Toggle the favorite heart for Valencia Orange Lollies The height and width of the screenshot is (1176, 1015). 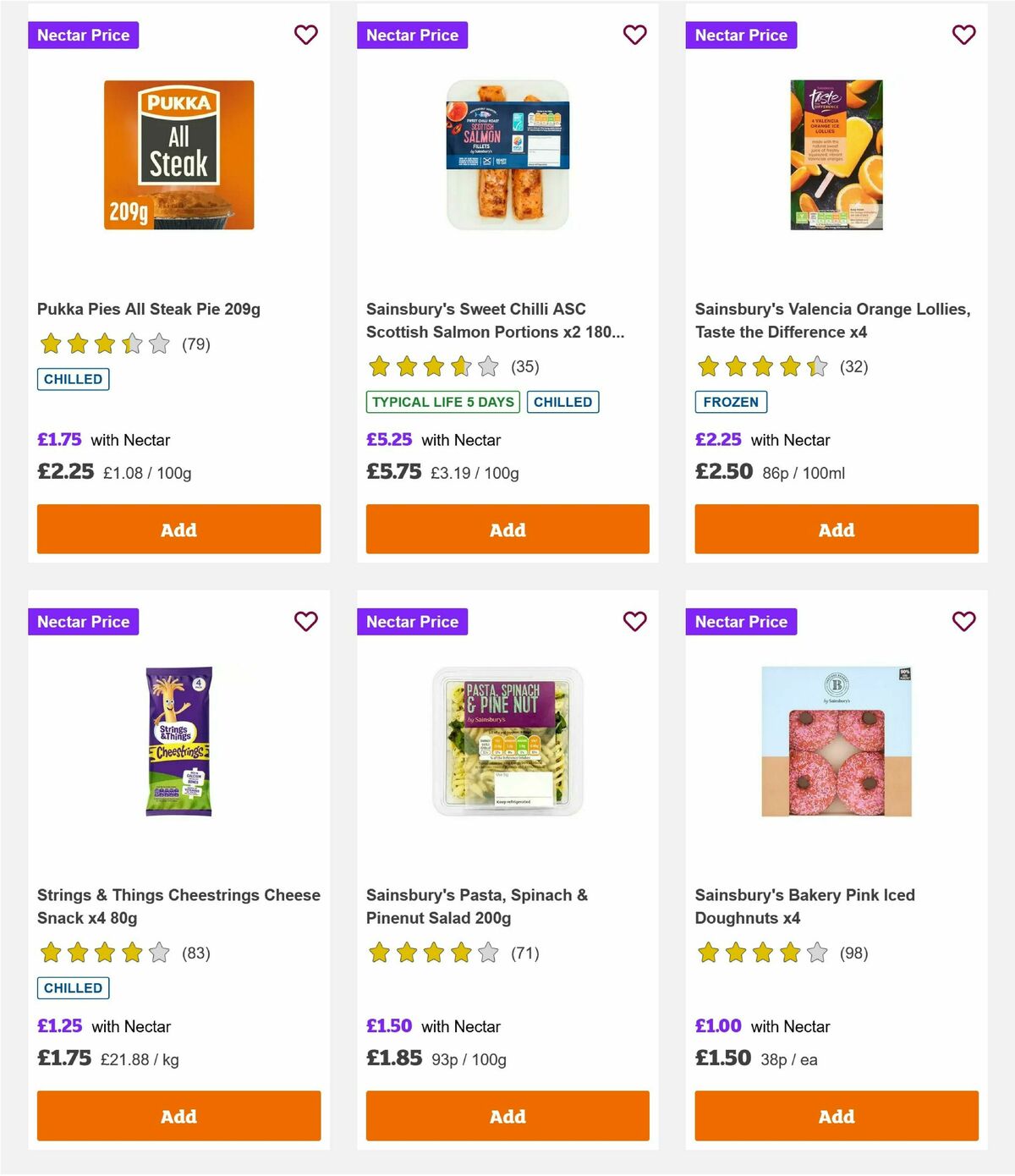(963, 35)
